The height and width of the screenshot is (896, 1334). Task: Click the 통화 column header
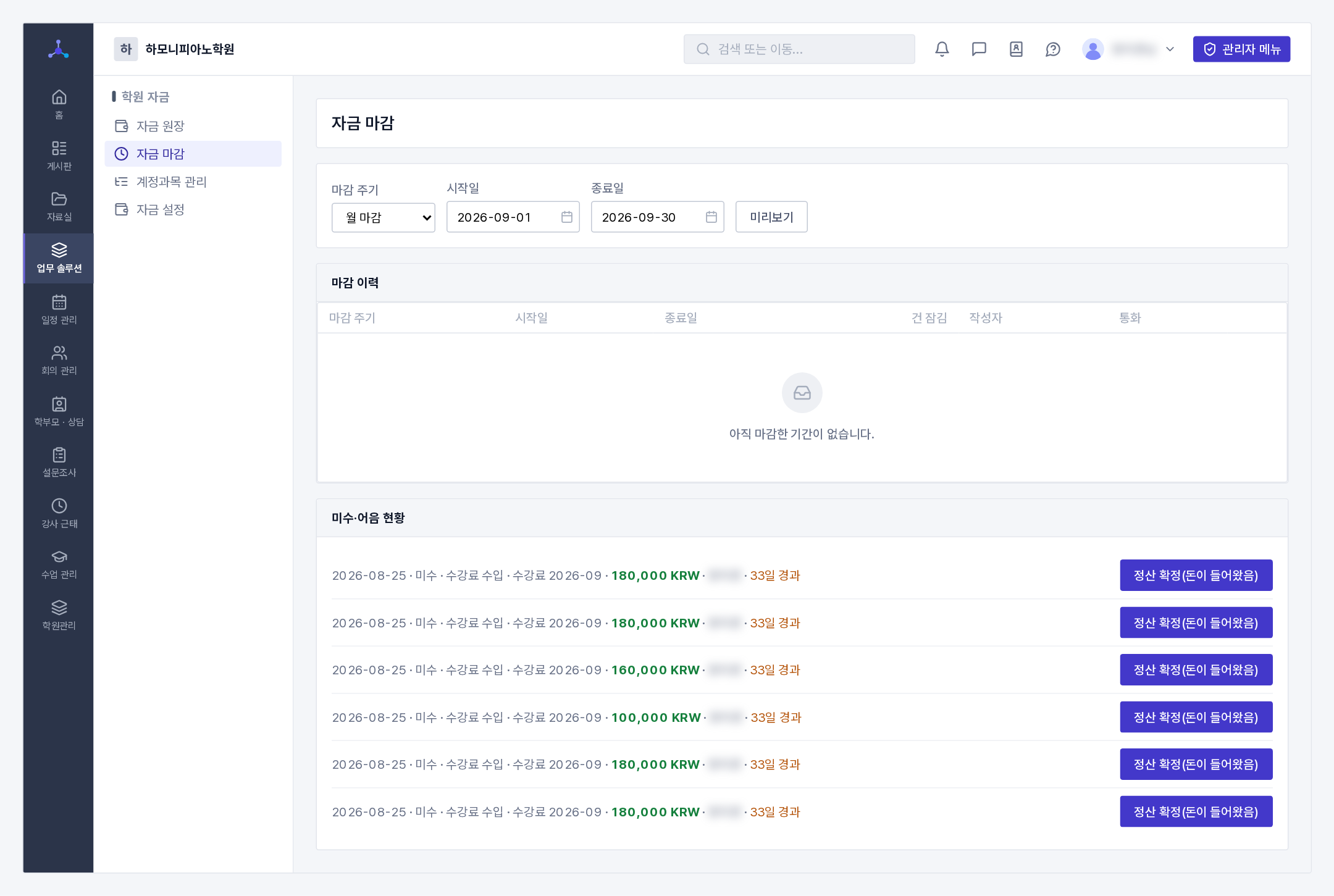point(1130,317)
